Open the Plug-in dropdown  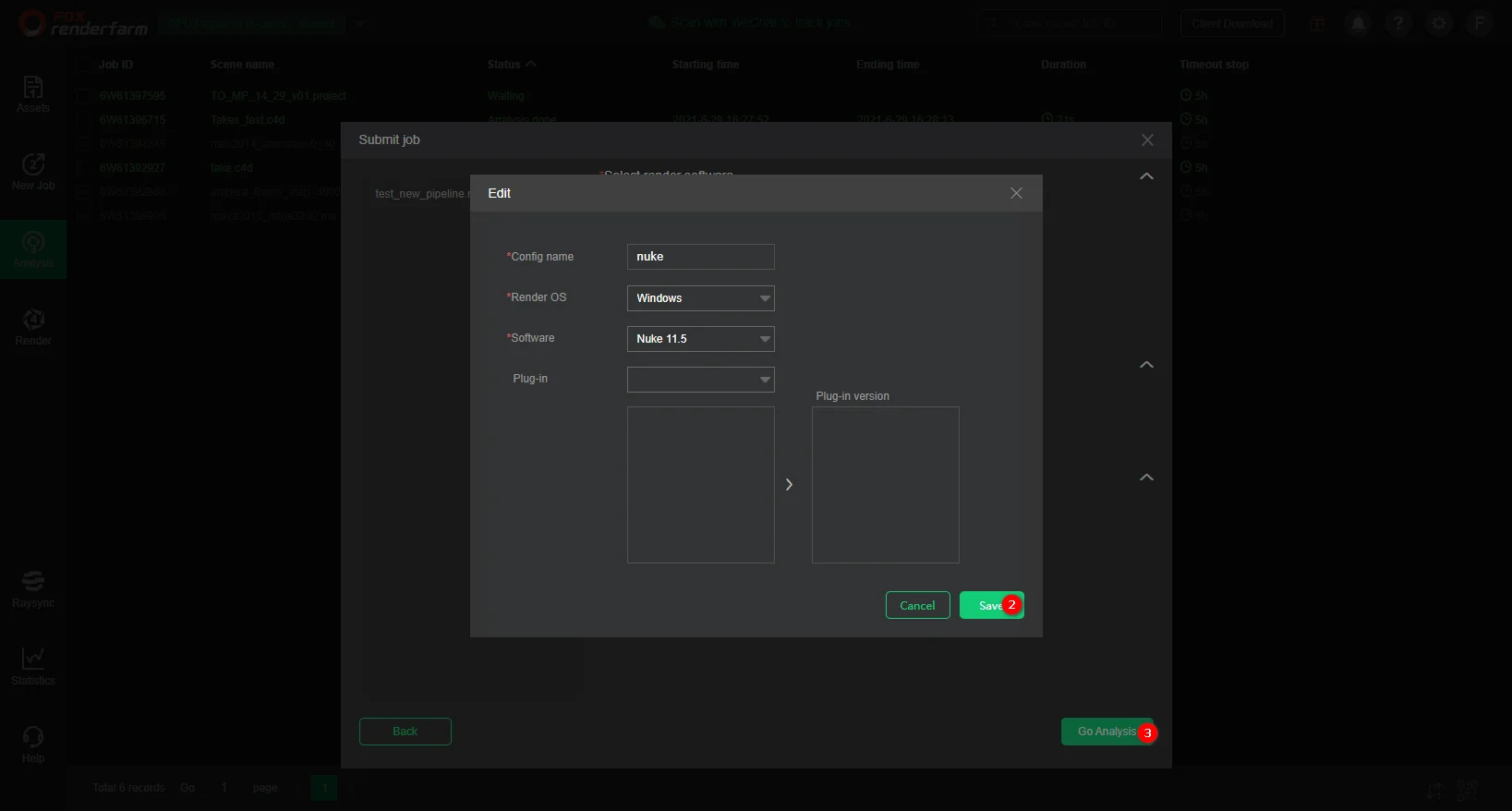coord(701,380)
